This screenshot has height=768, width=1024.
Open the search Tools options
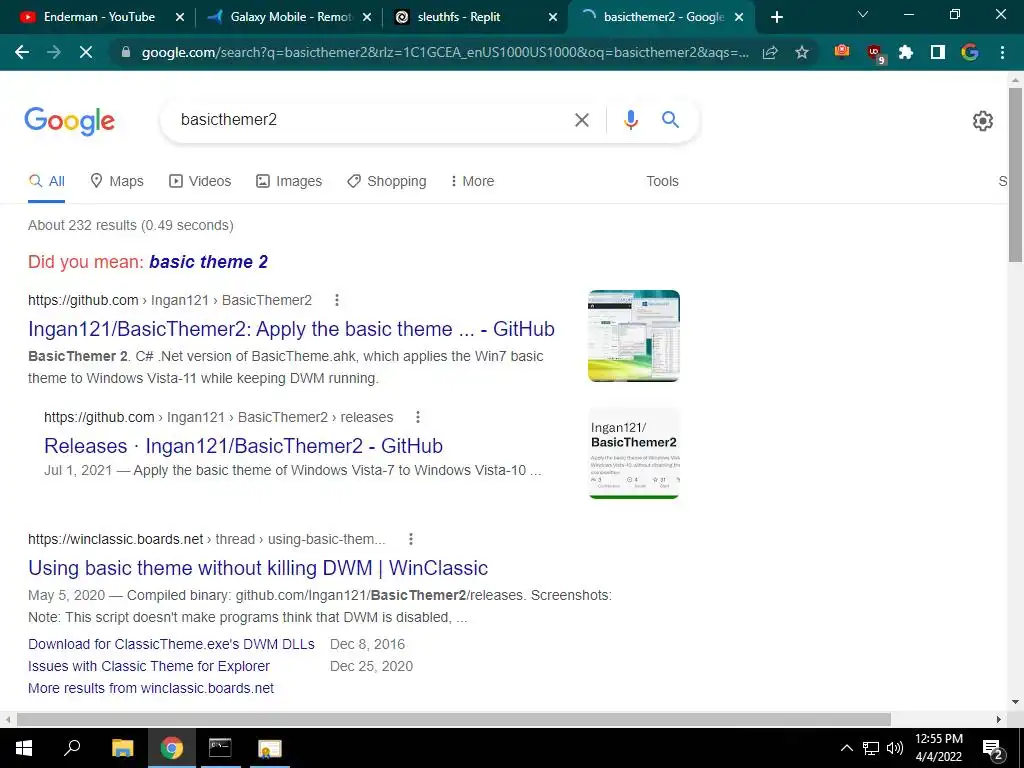pos(662,182)
